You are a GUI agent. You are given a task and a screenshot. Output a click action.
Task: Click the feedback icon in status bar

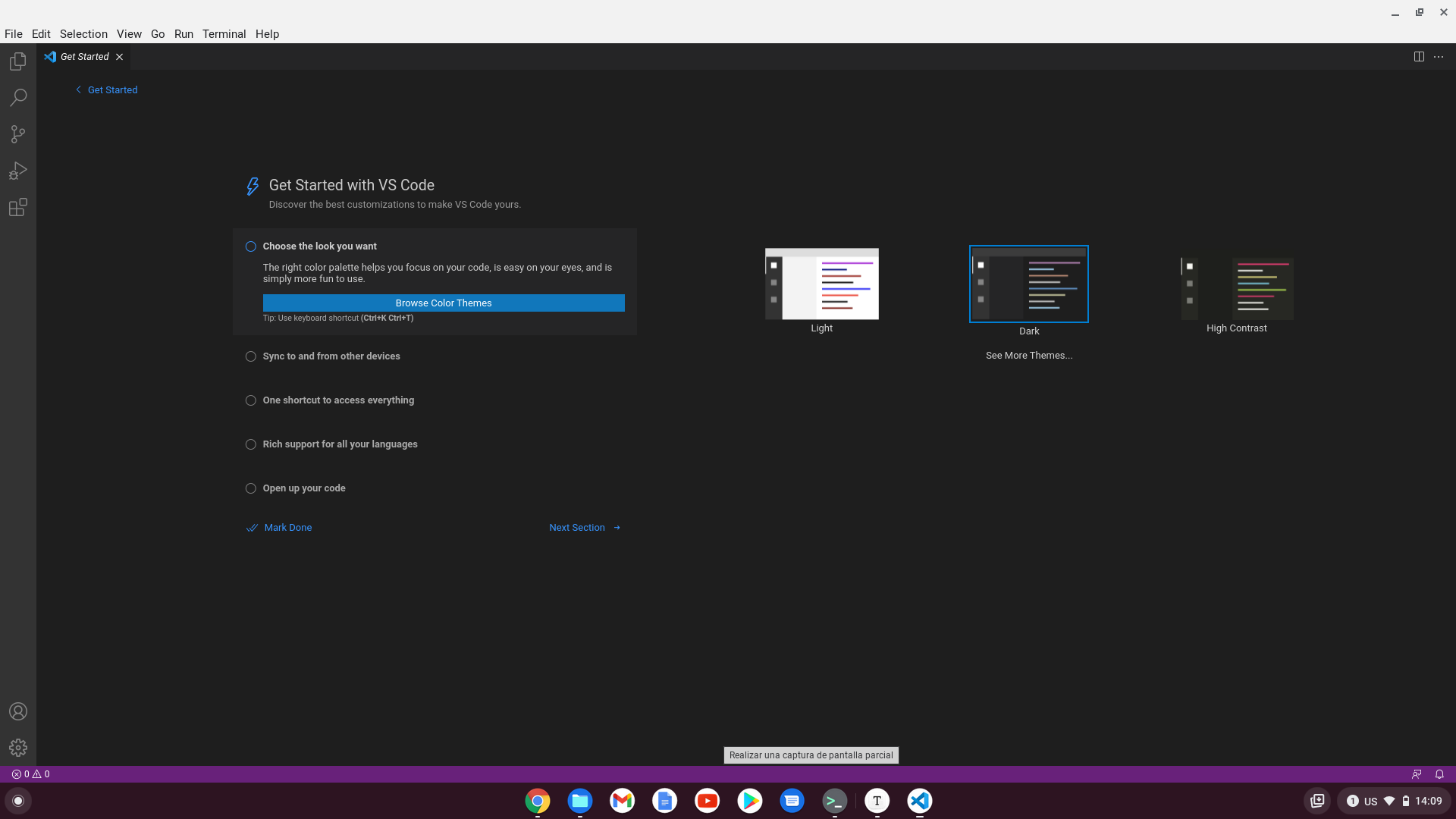coord(1417,774)
